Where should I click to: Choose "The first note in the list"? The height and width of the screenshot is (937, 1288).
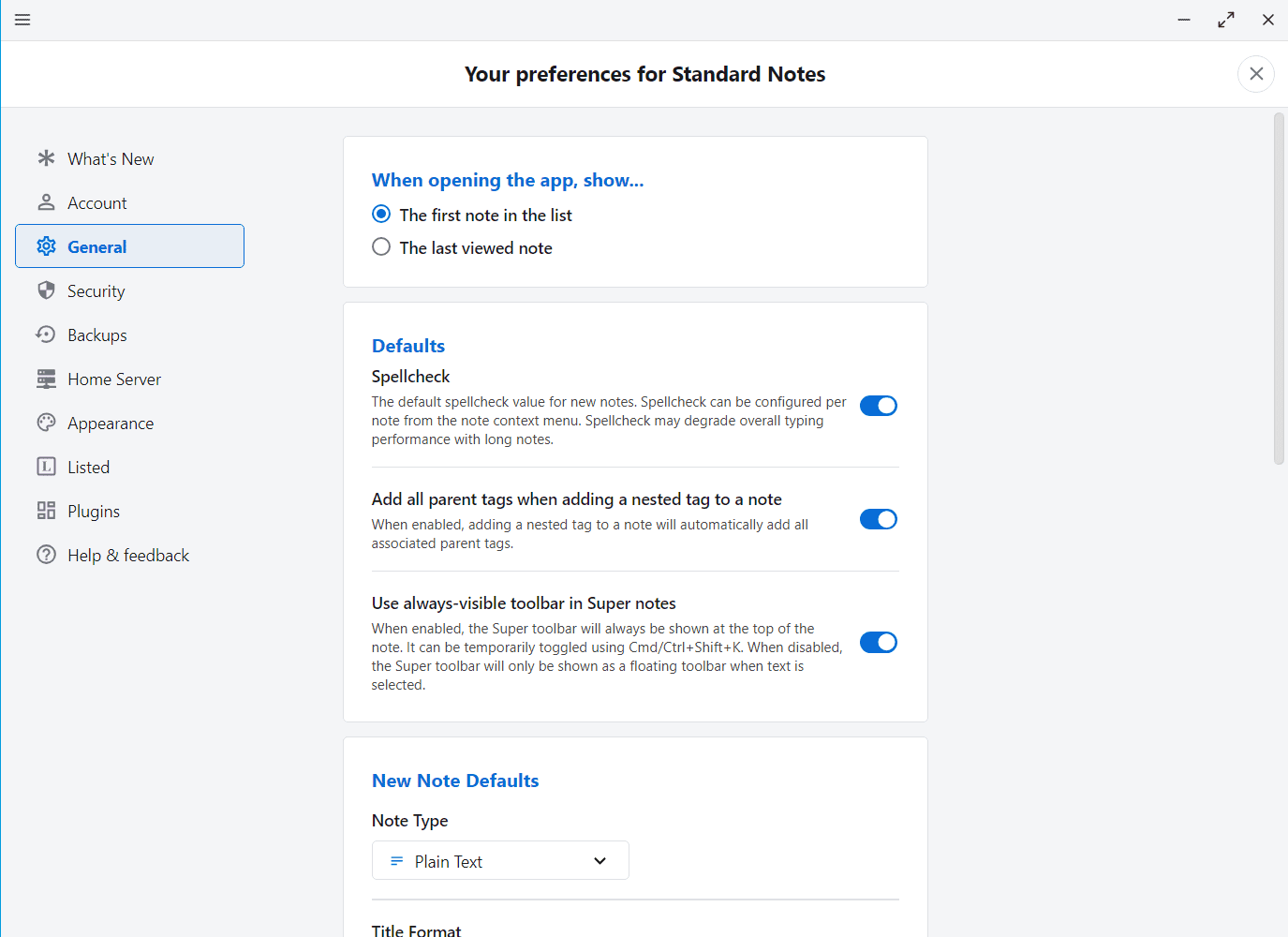pyautogui.click(x=381, y=215)
